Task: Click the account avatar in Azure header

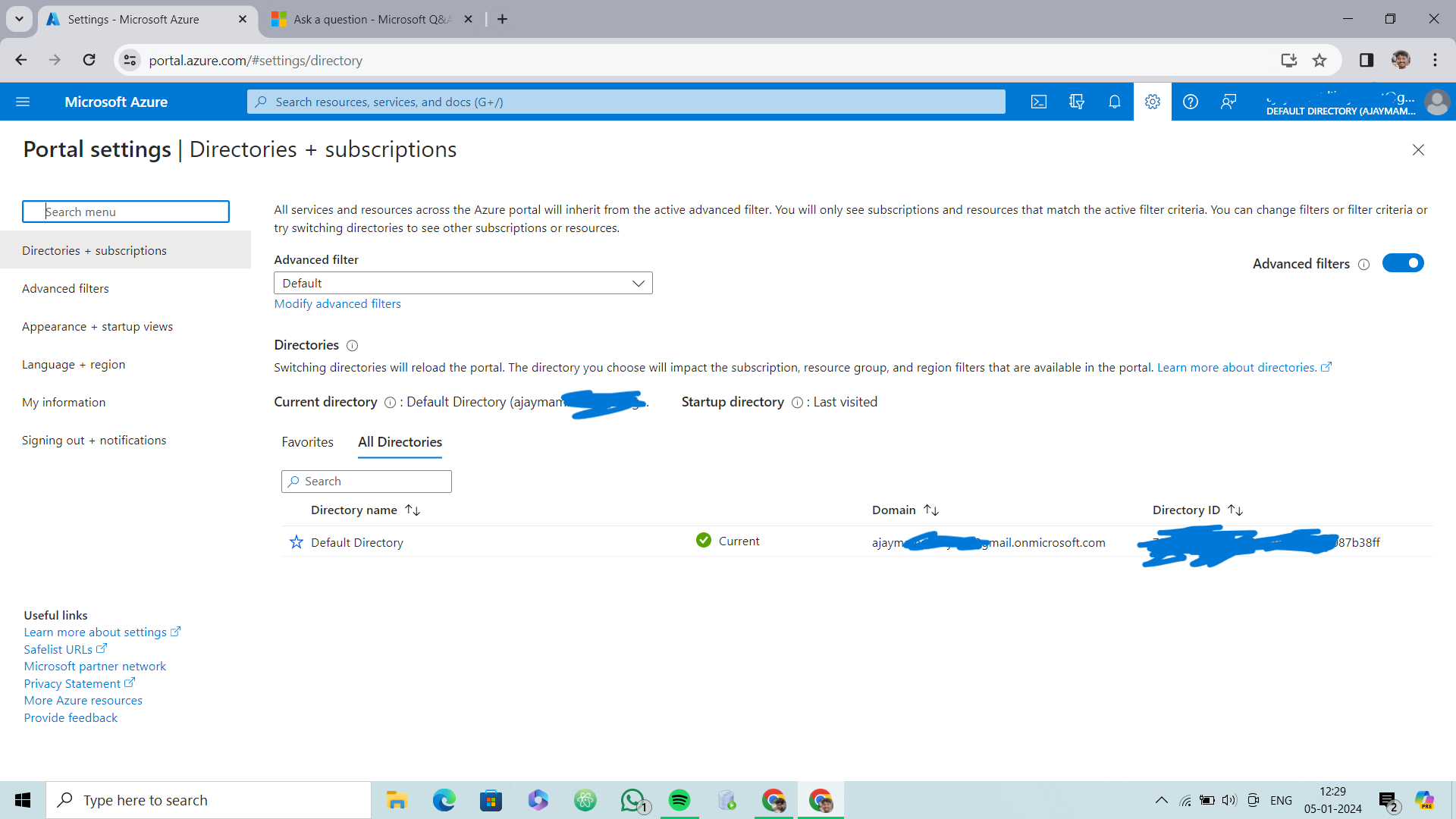Action: pyautogui.click(x=1437, y=102)
